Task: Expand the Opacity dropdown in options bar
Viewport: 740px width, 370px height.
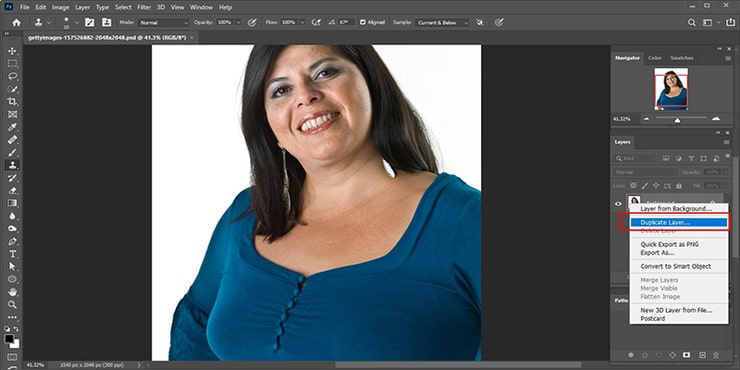Action: click(x=238, y=22)
